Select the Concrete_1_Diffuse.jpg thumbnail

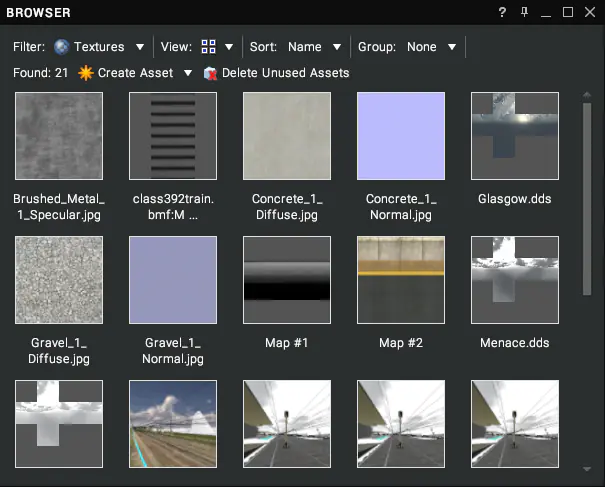(x=287, y=136)
